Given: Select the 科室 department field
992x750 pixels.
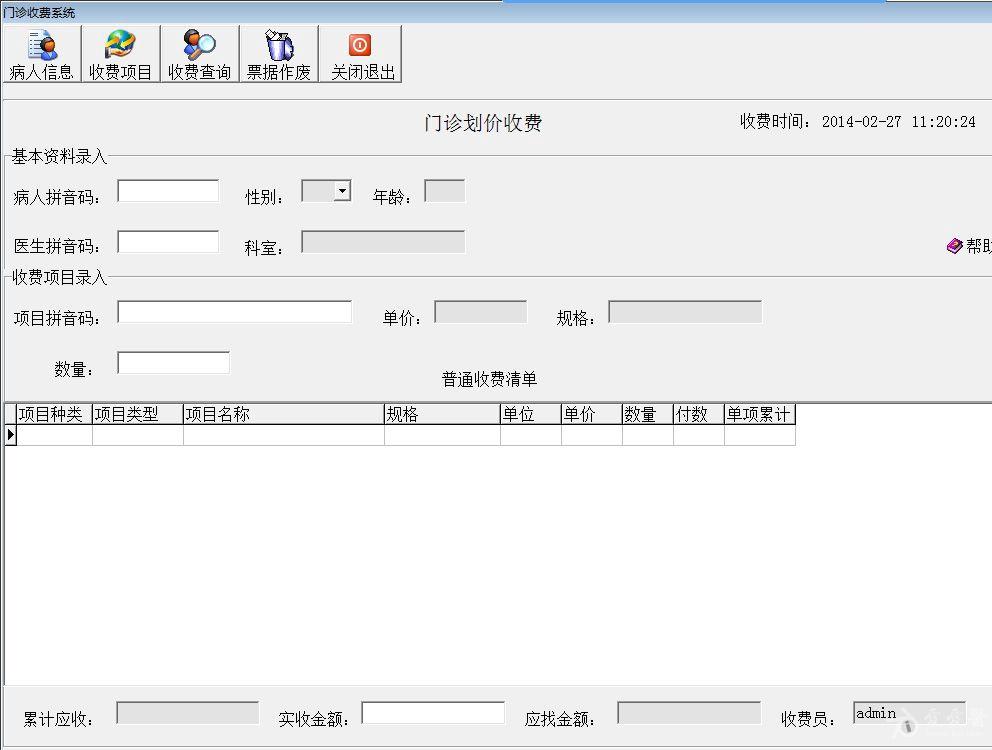Looking at the screenshot, I should click(385, 241).
